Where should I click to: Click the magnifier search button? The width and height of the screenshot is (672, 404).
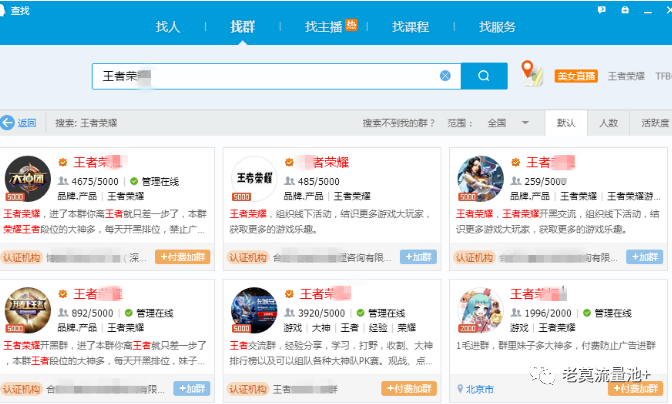(484, 76)
